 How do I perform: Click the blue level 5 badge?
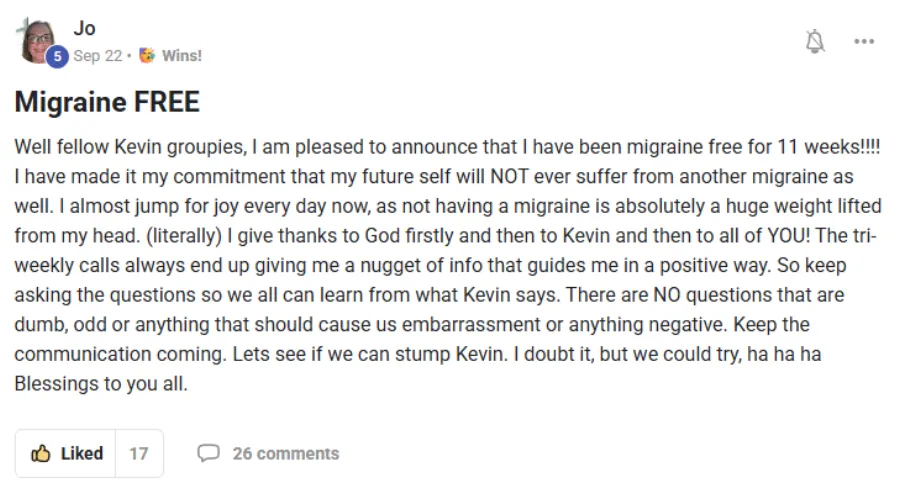coord(57,57)
